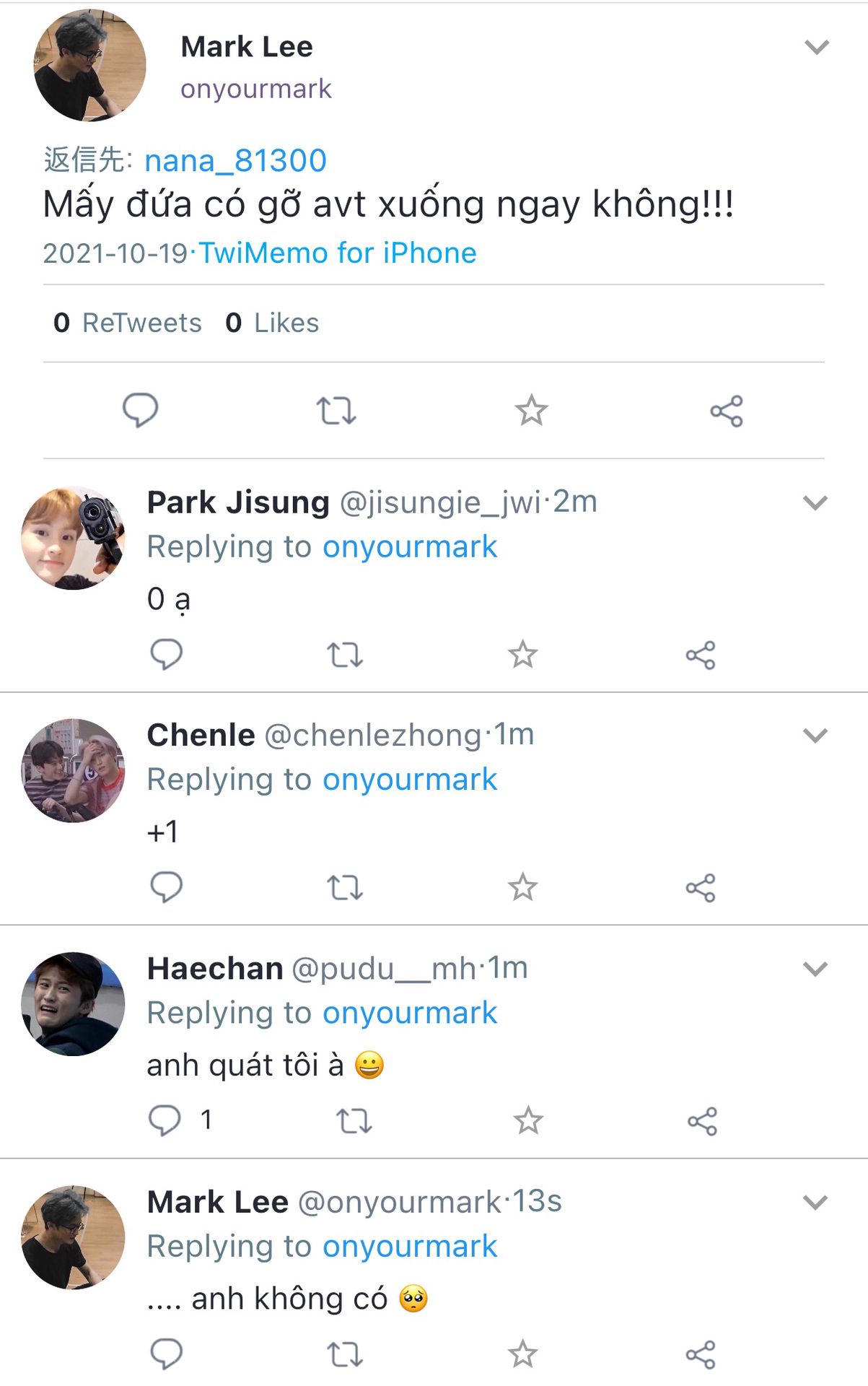Share Mark Lee's last reply

(701, 1354)
